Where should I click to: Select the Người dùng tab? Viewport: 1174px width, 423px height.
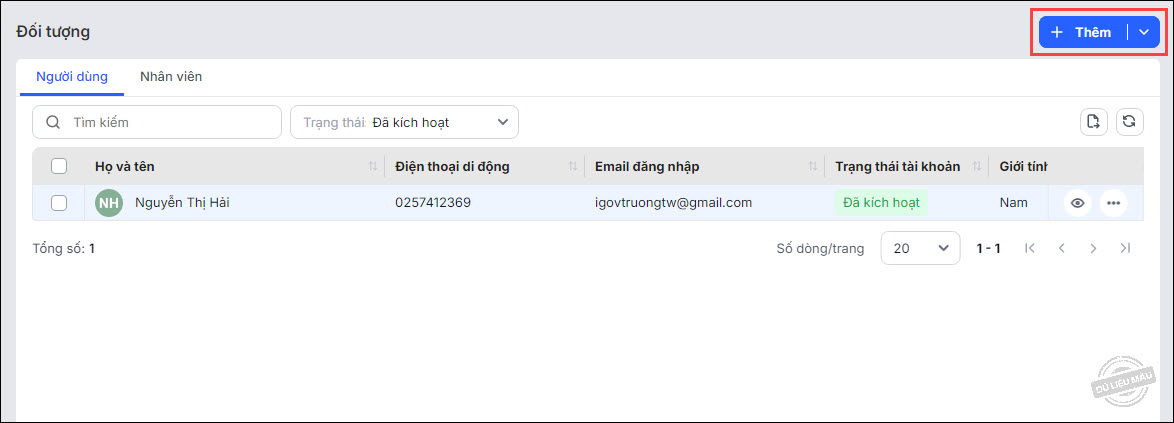(72, 76)
